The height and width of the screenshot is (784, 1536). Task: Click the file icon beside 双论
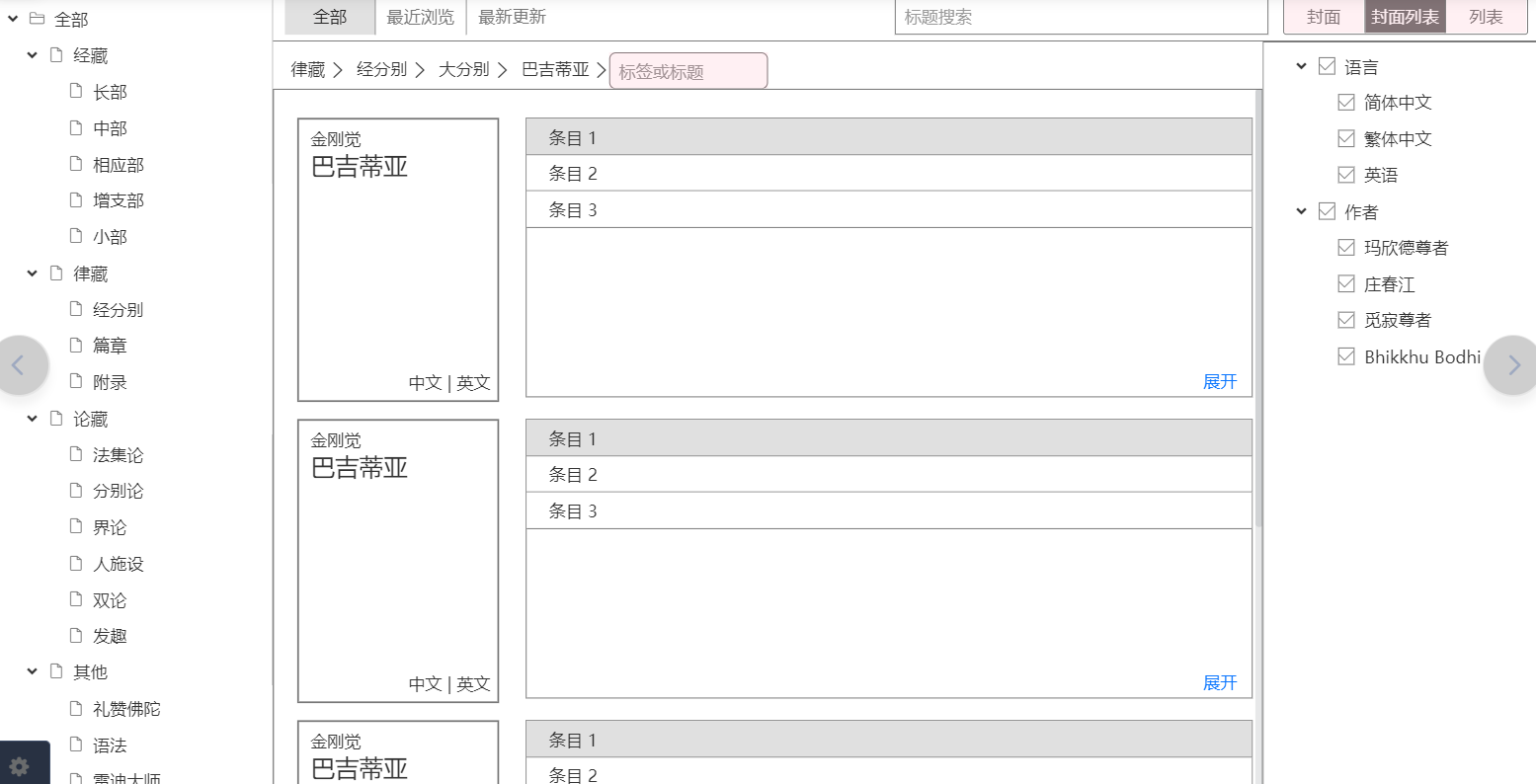tap(76, 599)
